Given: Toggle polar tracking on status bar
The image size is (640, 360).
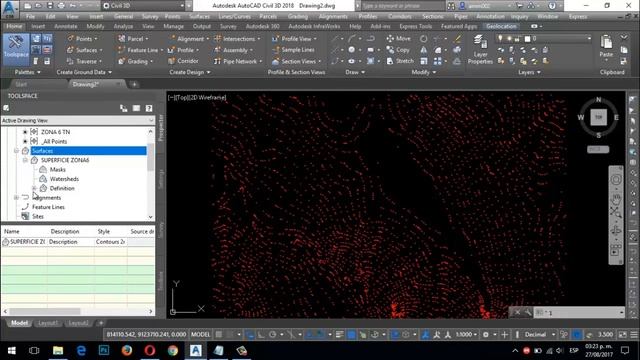Looking at the screenshot, I should click(273, 334).
